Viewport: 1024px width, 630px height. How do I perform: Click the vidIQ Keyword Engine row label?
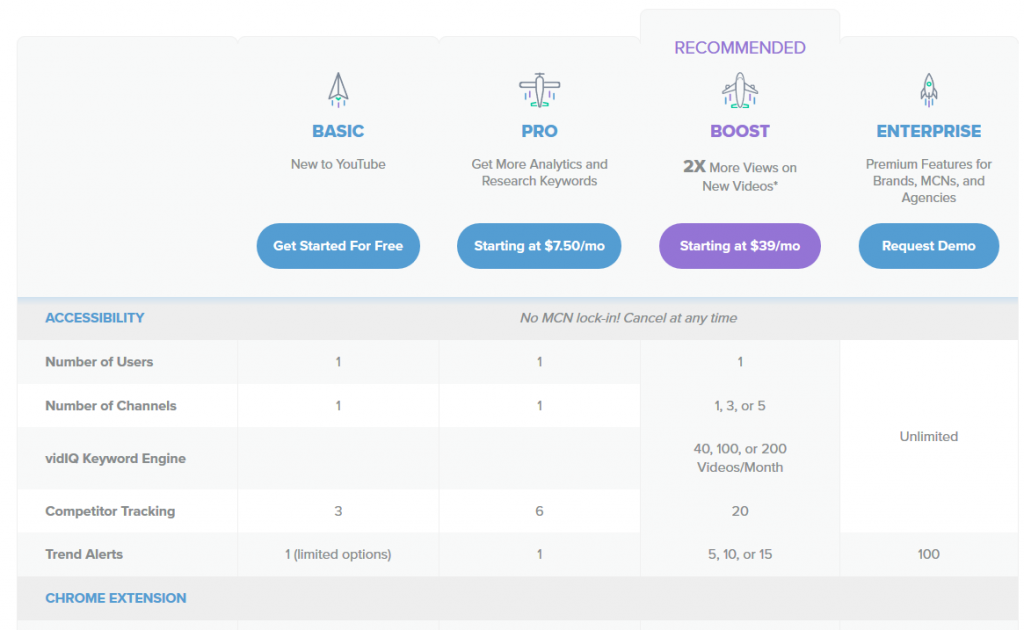116,459
